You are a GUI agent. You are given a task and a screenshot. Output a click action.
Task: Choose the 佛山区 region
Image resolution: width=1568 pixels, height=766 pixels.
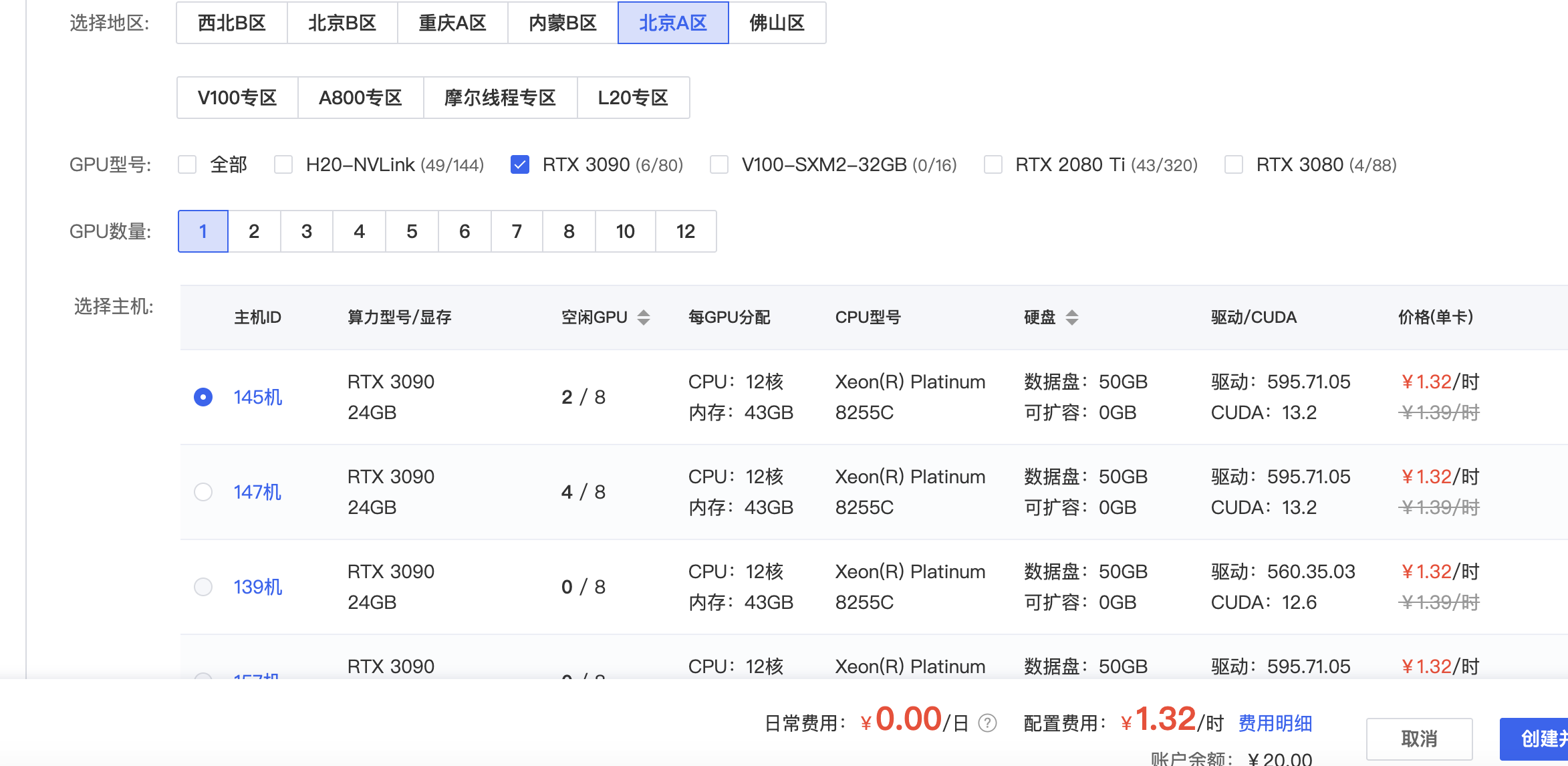(x=777, y=23)
